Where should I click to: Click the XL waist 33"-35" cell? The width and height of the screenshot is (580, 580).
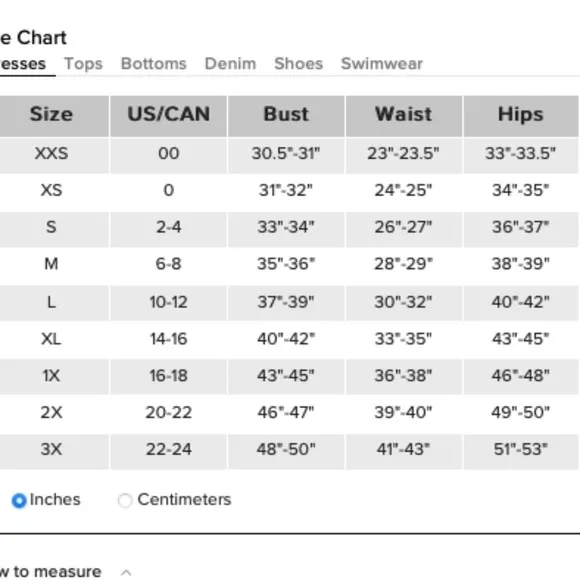point(404,340)
